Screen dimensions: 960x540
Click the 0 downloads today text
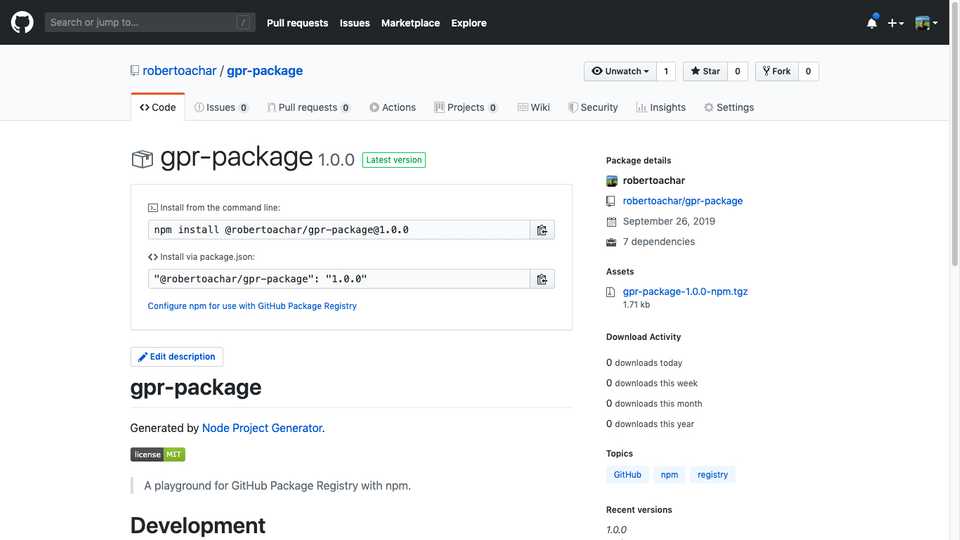[644, 362]
